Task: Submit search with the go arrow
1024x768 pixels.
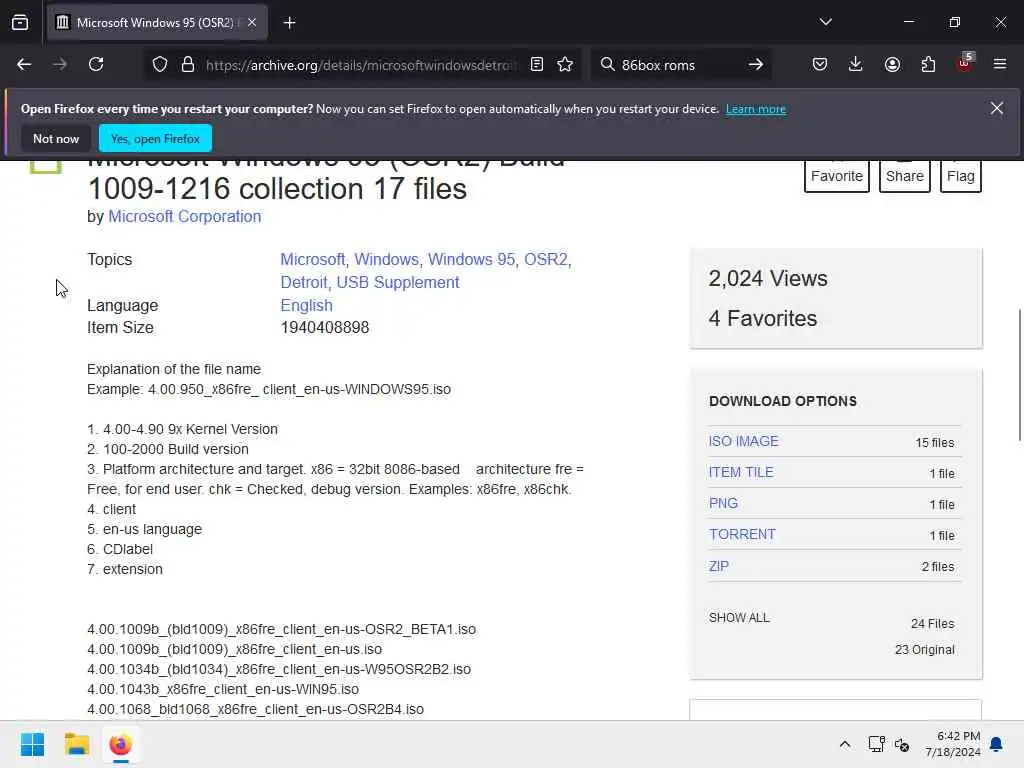Action: (756, 65)
